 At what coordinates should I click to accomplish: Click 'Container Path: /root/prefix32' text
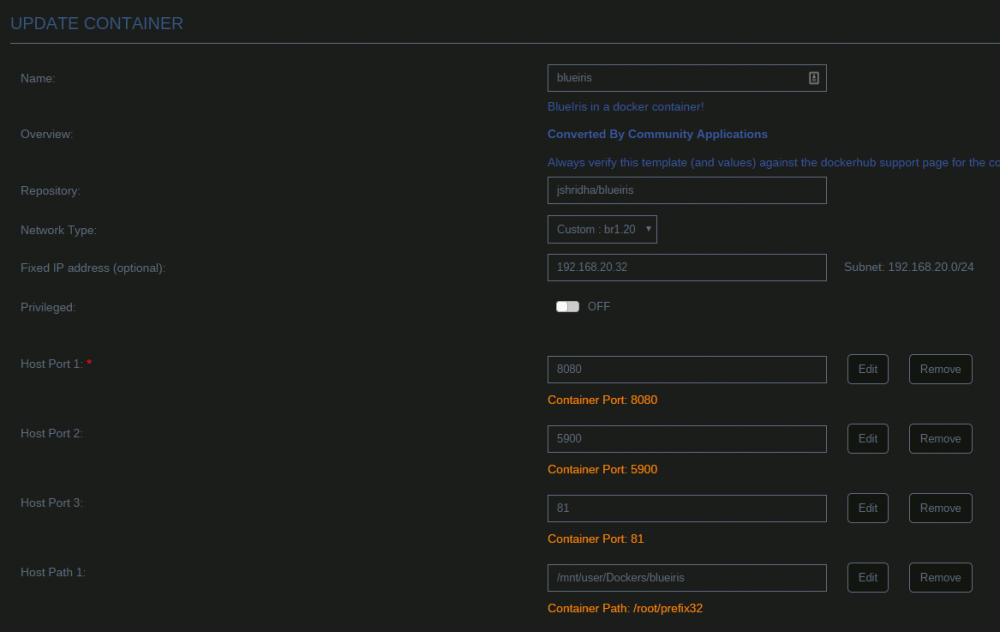[624, 608]
